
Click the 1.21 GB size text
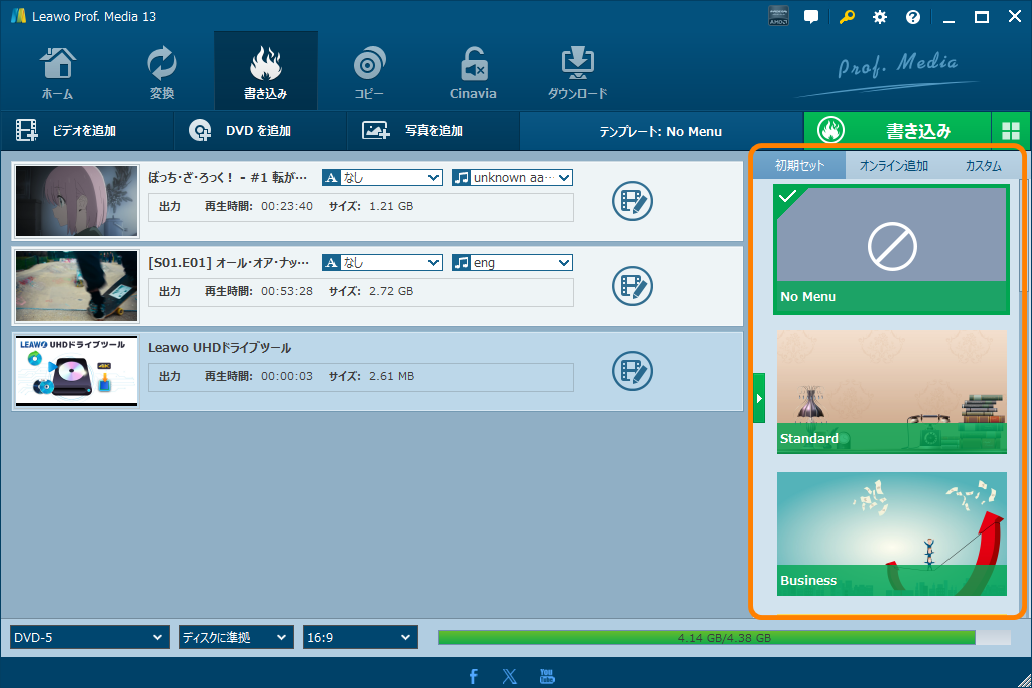(x=391, y=206)
